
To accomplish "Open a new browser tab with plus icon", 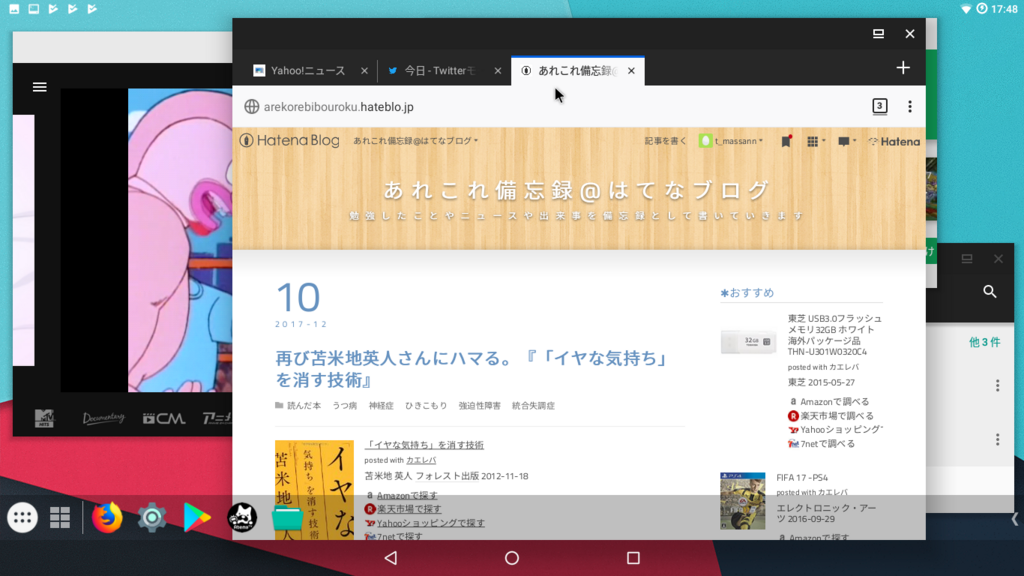I will (x=903, y=68).
